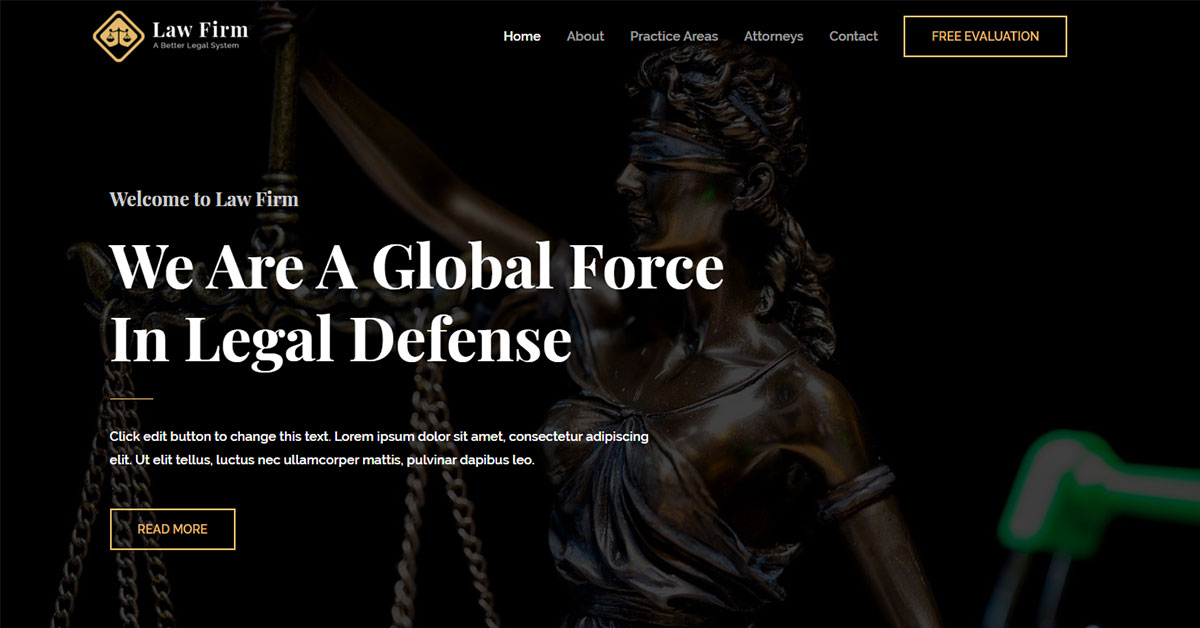This screenshot has width=1200, height=628.
Task: Click the "In Legal Defense" headline line
Action: click(340, 339)
